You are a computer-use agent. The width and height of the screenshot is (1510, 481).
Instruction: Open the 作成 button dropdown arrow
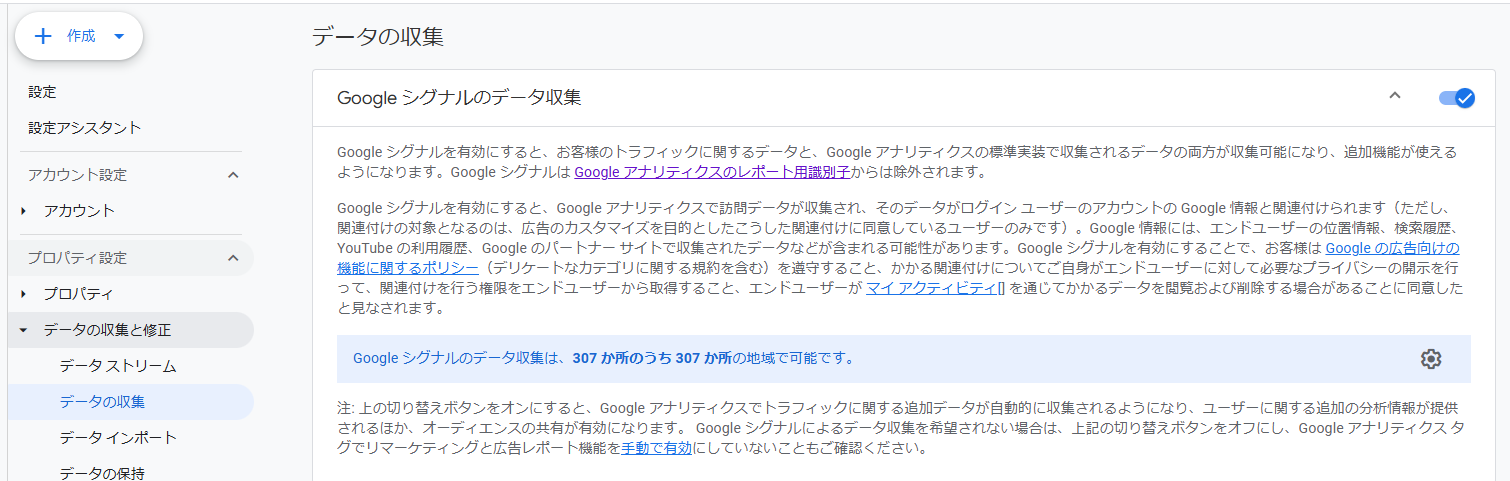pos(119,36)
